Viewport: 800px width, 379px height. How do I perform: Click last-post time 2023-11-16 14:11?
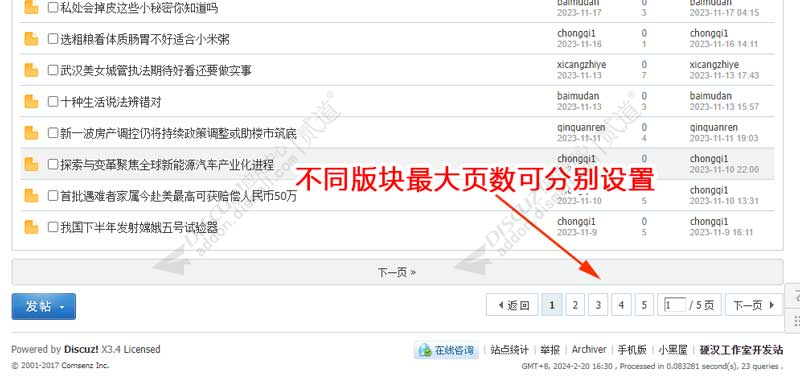point(724,44)
